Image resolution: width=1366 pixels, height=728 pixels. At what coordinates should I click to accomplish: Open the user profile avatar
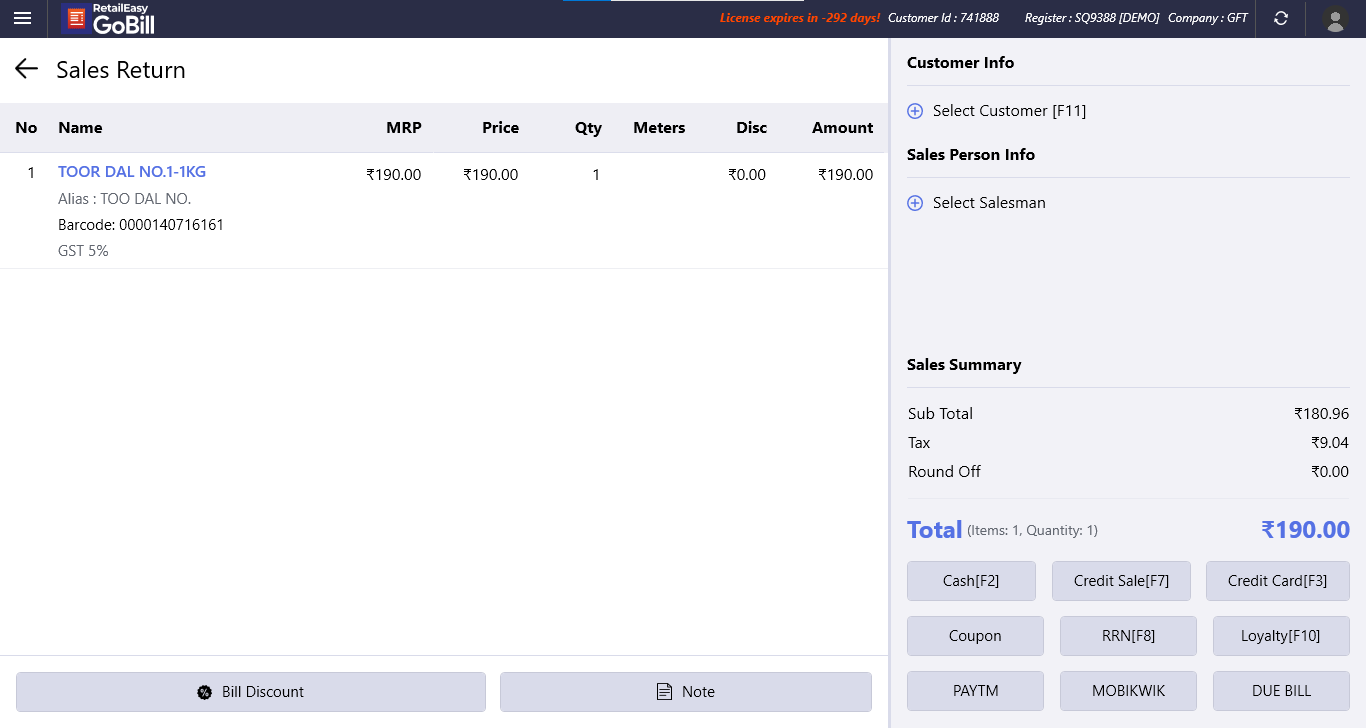[x=1335, y=18]
